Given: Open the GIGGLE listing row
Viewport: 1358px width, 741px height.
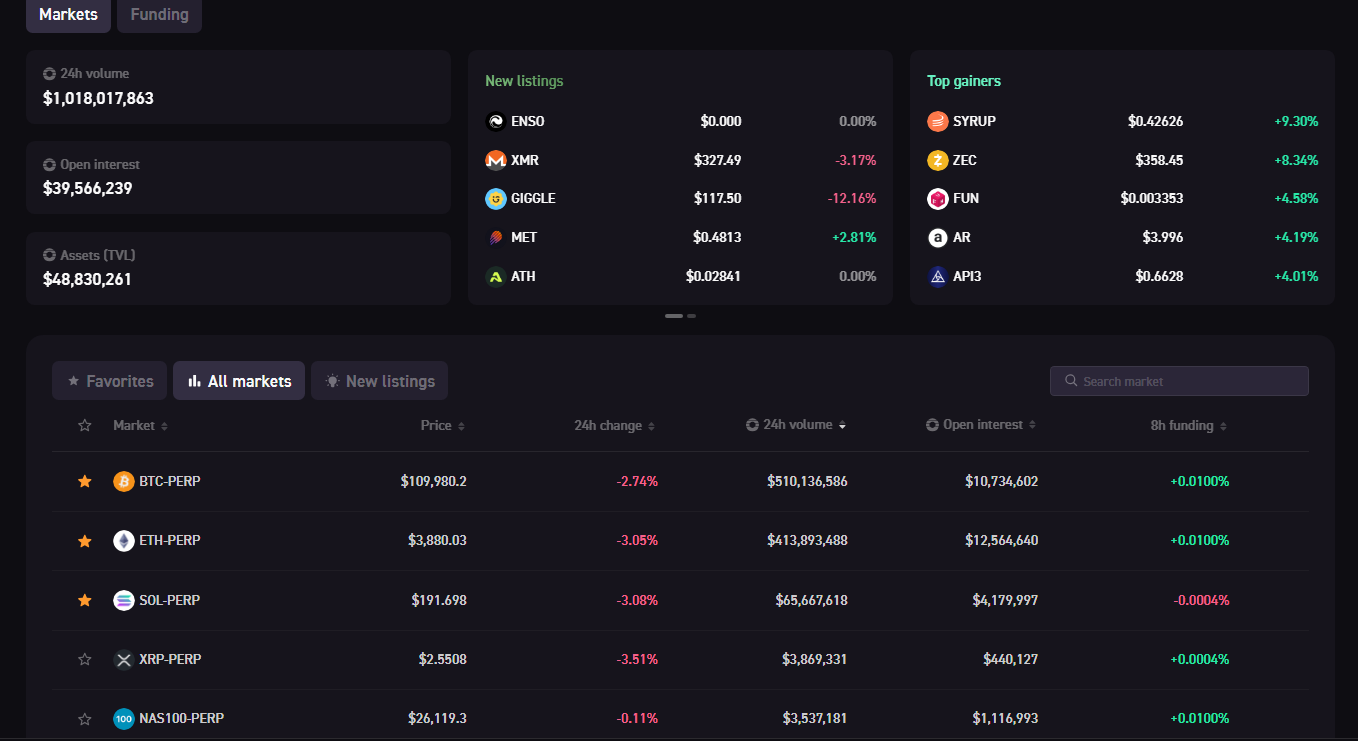Looking at the screenshot, I should click(x=680, y=199).
